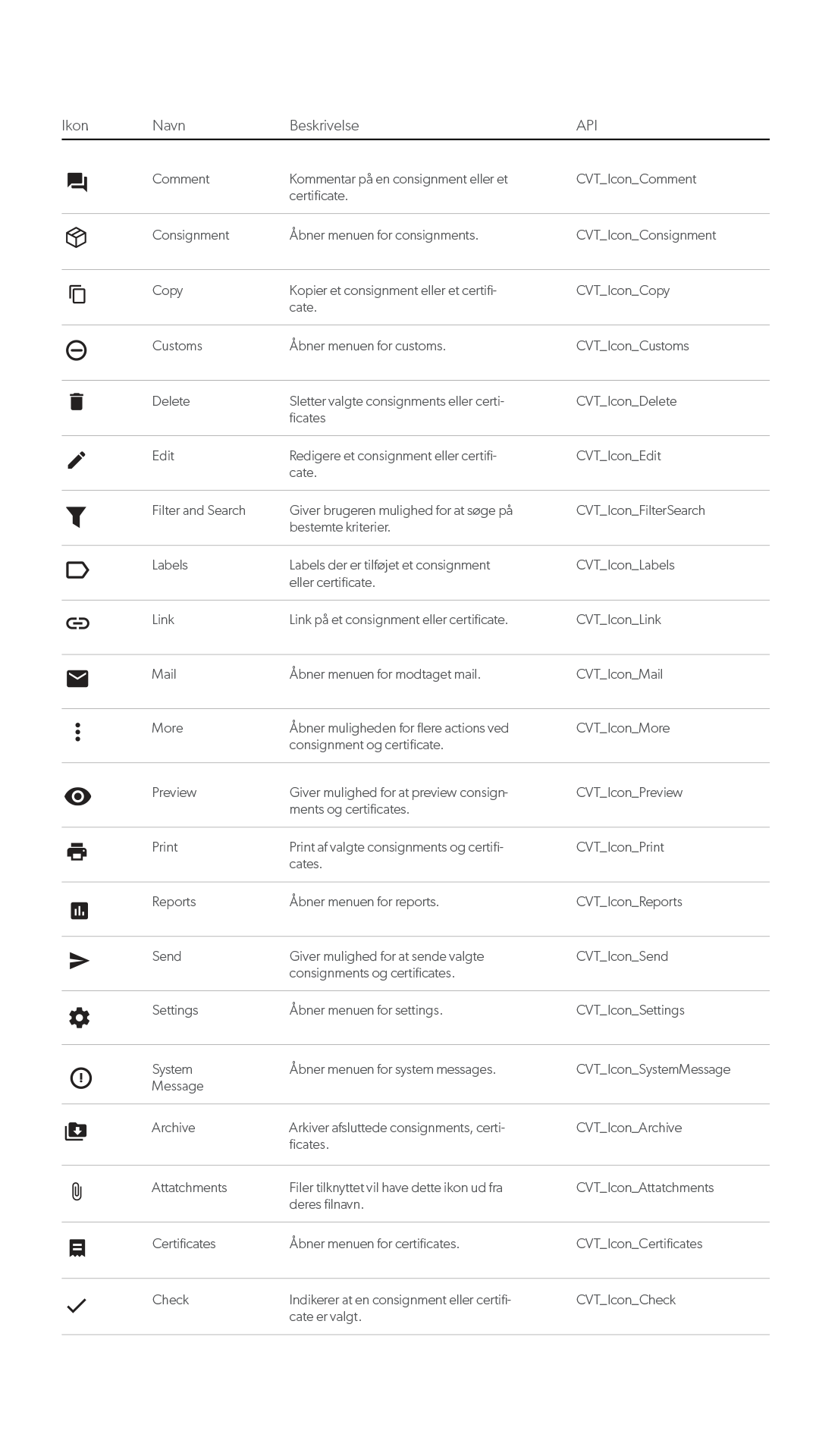Open the Mail envelope icon
819x1456 pixels.
coord(77,679)
